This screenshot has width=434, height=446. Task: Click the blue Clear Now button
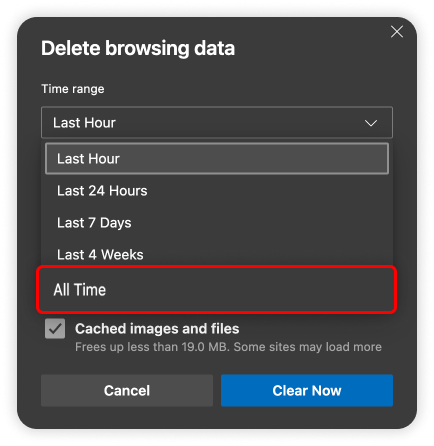click(307, 390)
